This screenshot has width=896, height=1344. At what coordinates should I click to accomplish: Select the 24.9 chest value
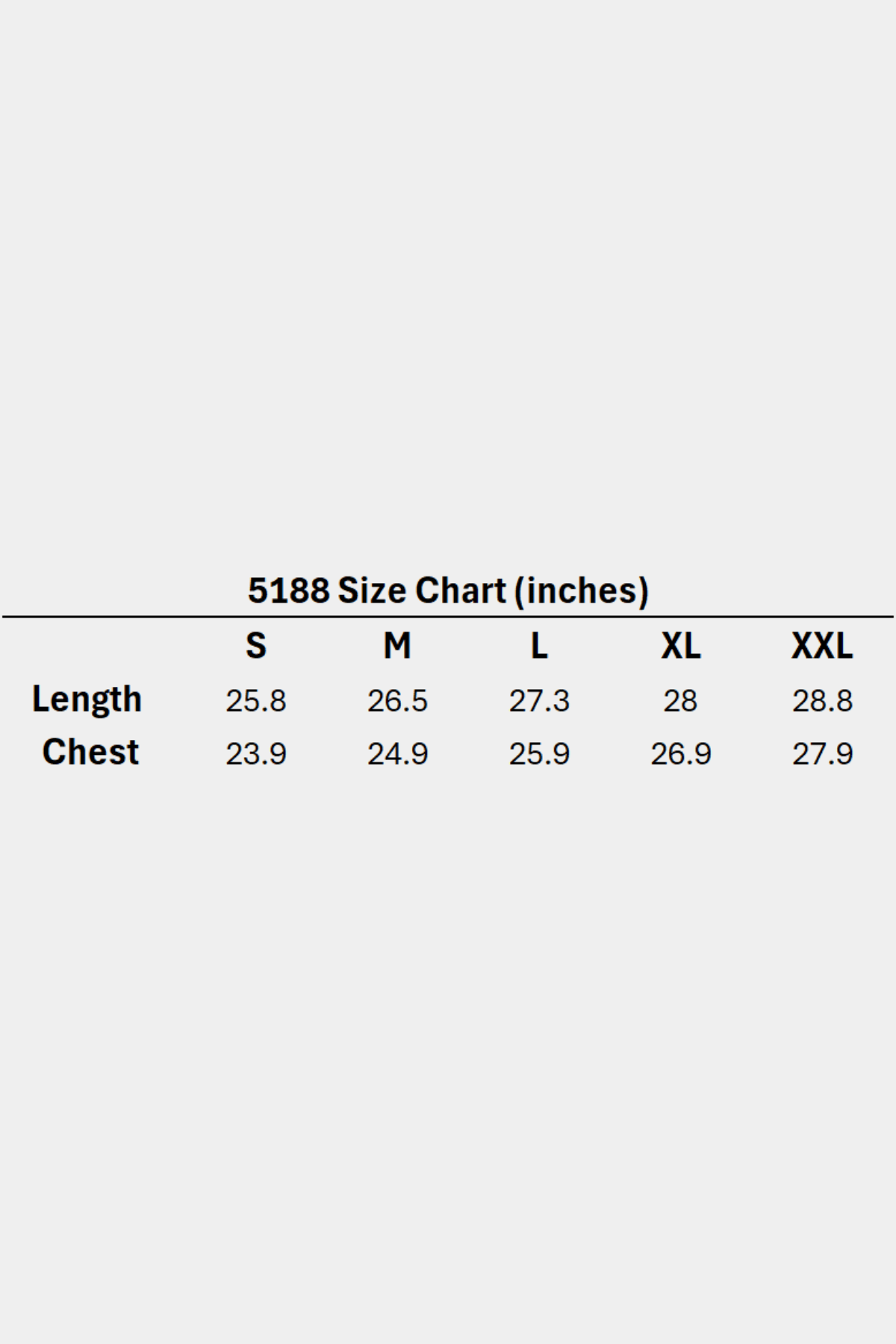click(x=397, y=754)
